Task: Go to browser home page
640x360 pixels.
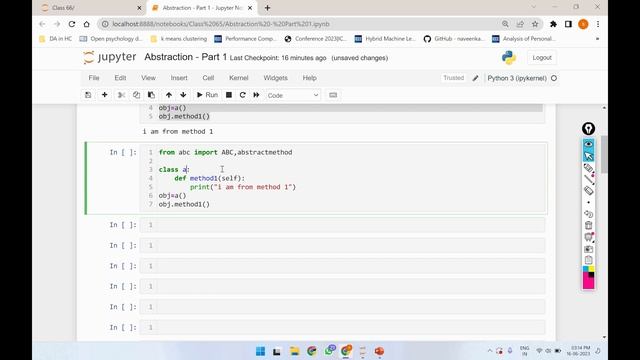Action: (x=87, y=24)
